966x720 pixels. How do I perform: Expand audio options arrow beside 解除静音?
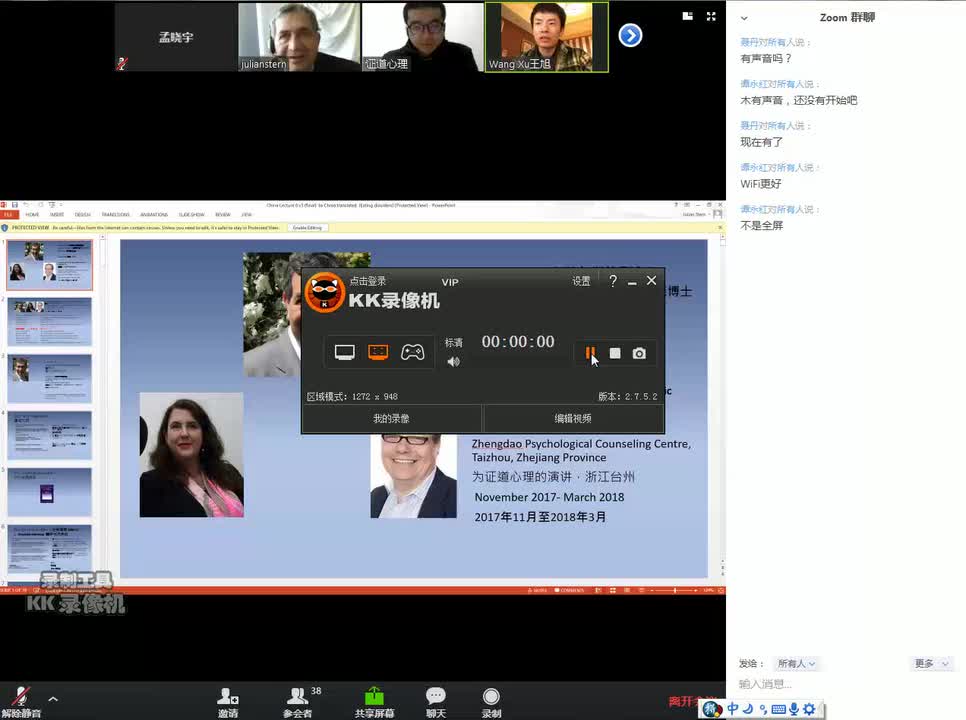pyautogui.click(x=53, y=698)
